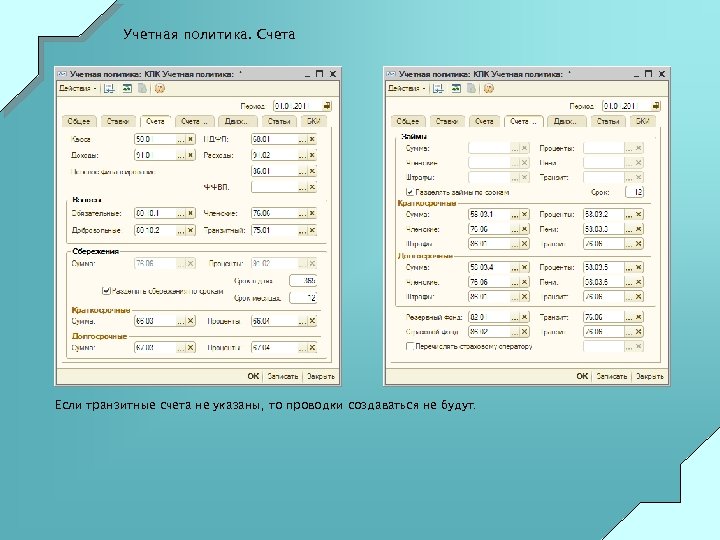Click OK in the Займы window

582,376
